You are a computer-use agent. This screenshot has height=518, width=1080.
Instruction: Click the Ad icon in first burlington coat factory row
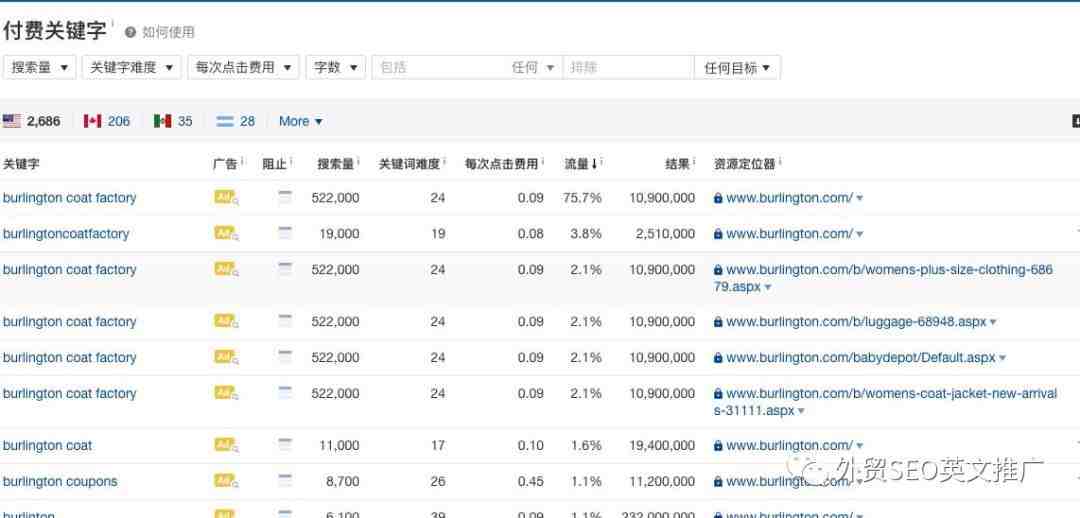click(x=226, y=198)
